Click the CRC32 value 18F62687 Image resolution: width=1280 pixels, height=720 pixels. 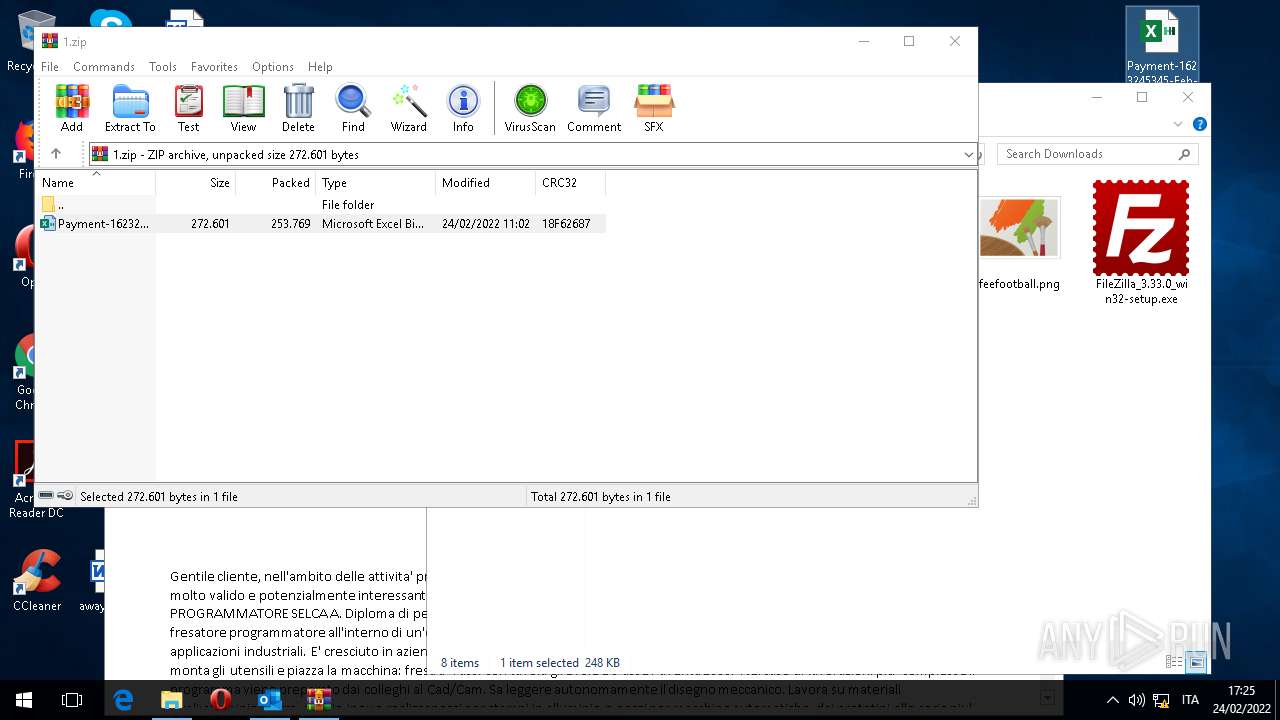[566, 224]
